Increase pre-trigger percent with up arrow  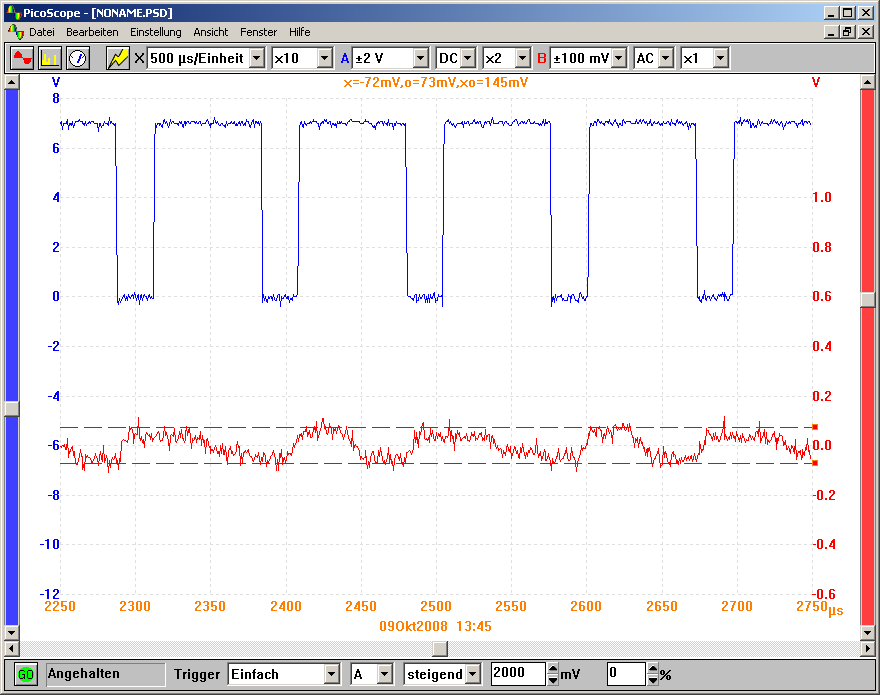pos(653,668)
